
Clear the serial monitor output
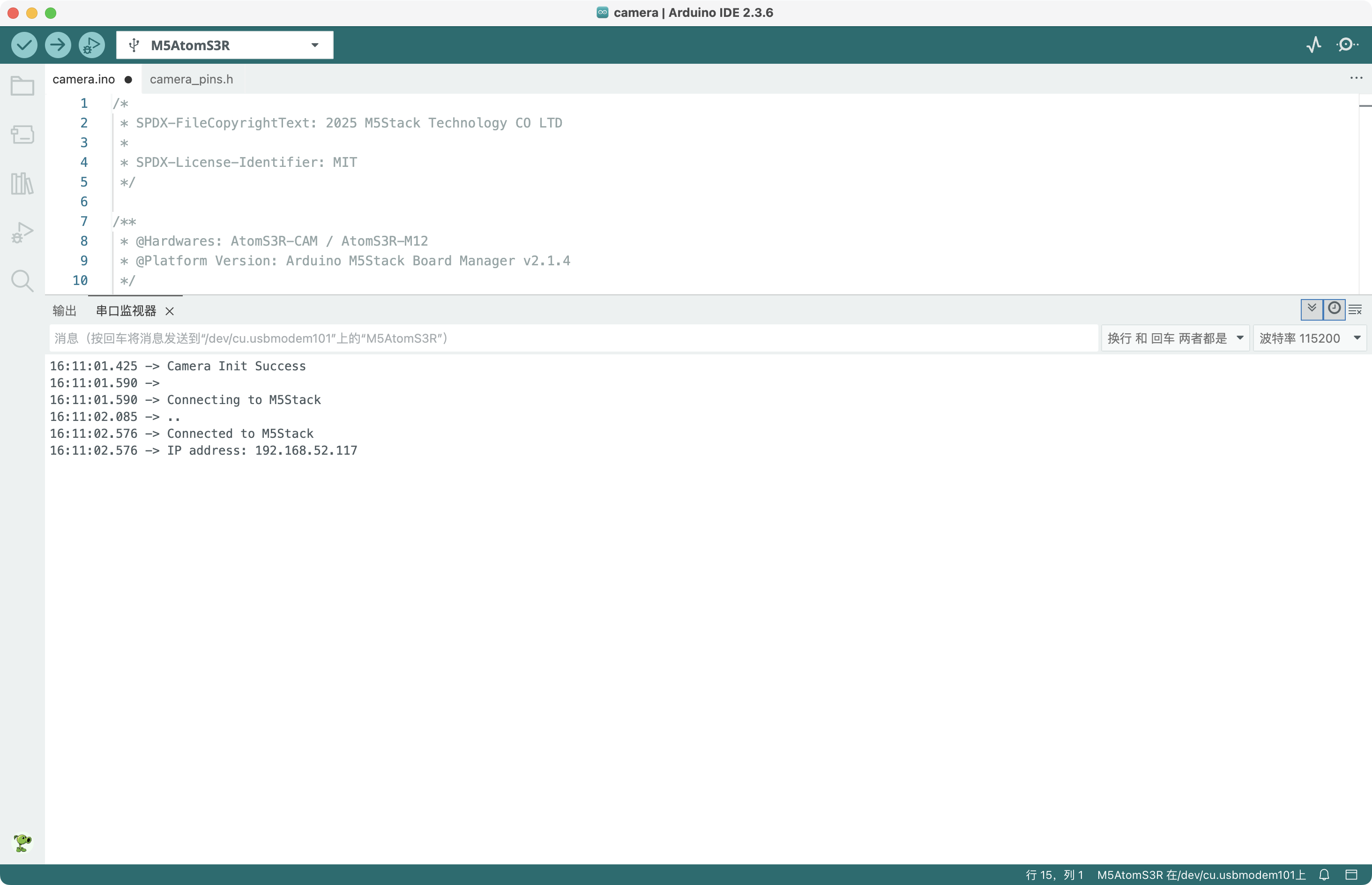click(x=1355, y=310)
